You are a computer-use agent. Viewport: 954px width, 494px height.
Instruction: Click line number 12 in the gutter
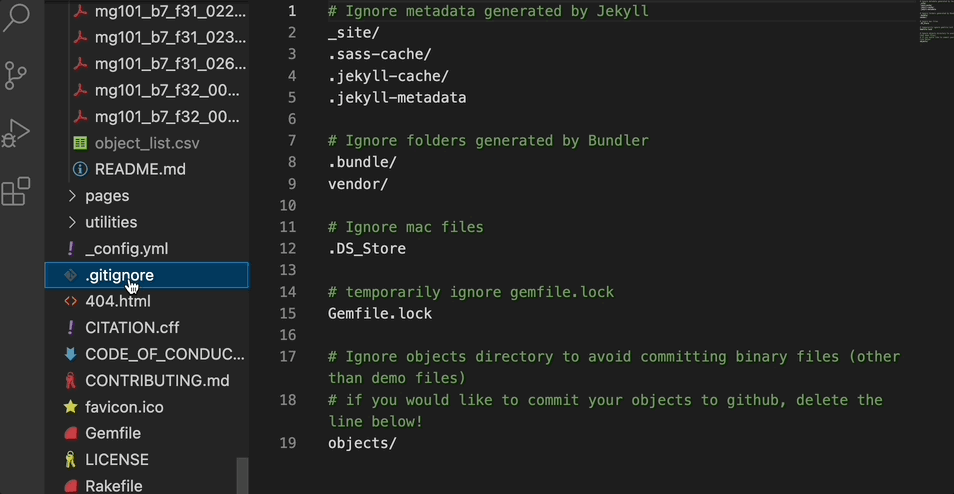point(288,248)
